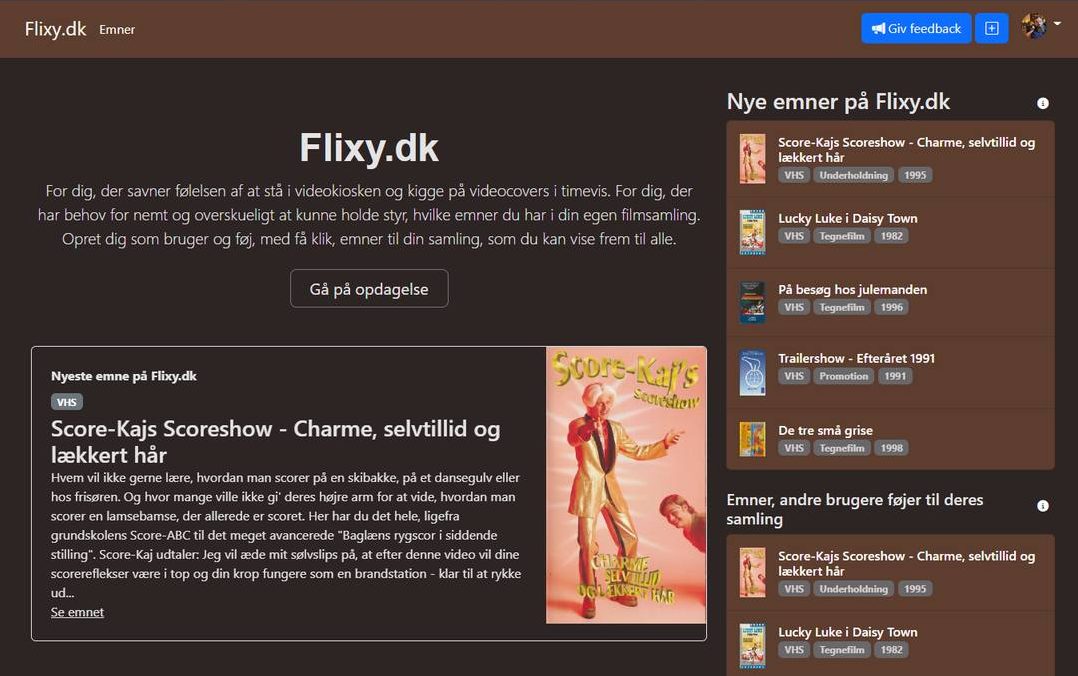The height and width of the screenshot is (676, 1078).
Task: Click VHS badge under Trailershow - Efteråret 1991
Action: point(794,376)
